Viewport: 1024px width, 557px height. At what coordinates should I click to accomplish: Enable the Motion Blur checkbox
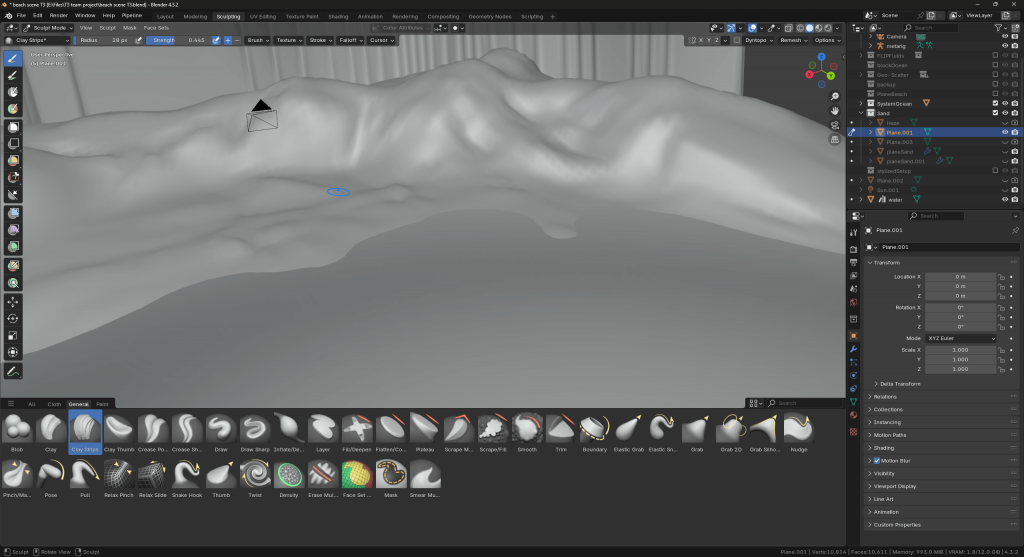coord(877,461)
